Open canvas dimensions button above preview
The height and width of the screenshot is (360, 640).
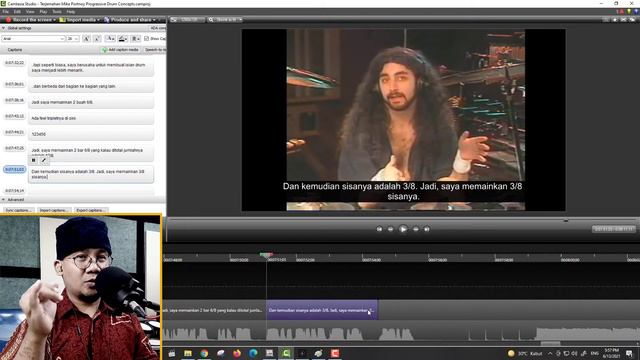(186, 20)
